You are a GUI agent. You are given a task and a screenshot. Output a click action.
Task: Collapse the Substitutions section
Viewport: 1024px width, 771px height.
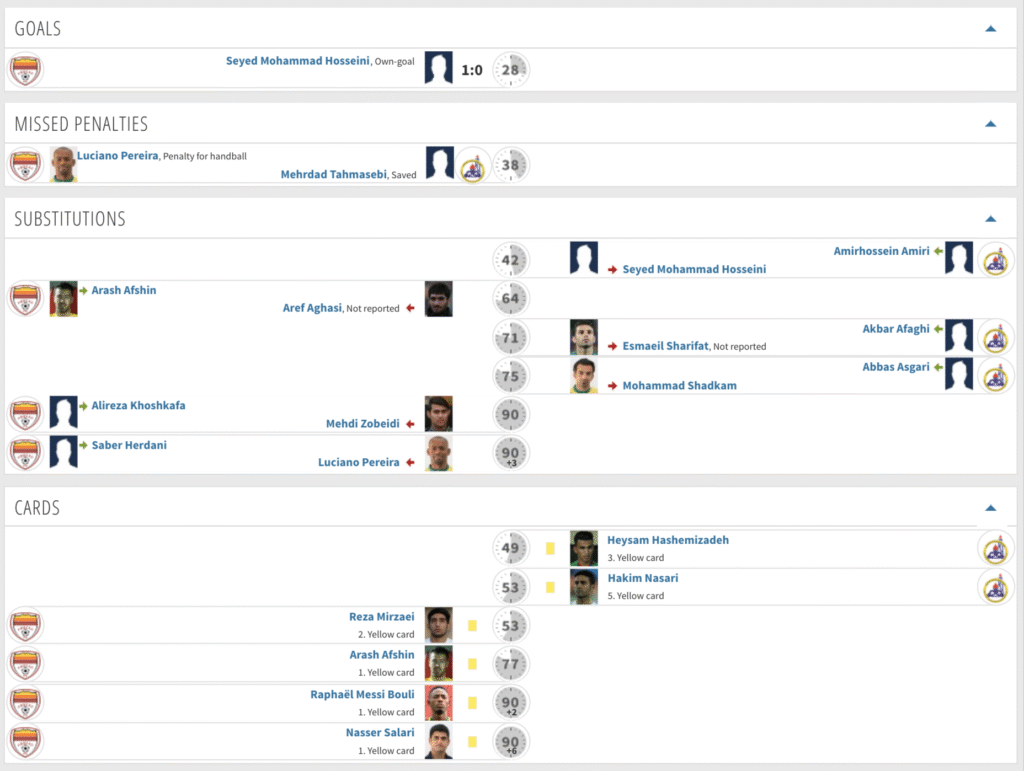pos(990,218)
